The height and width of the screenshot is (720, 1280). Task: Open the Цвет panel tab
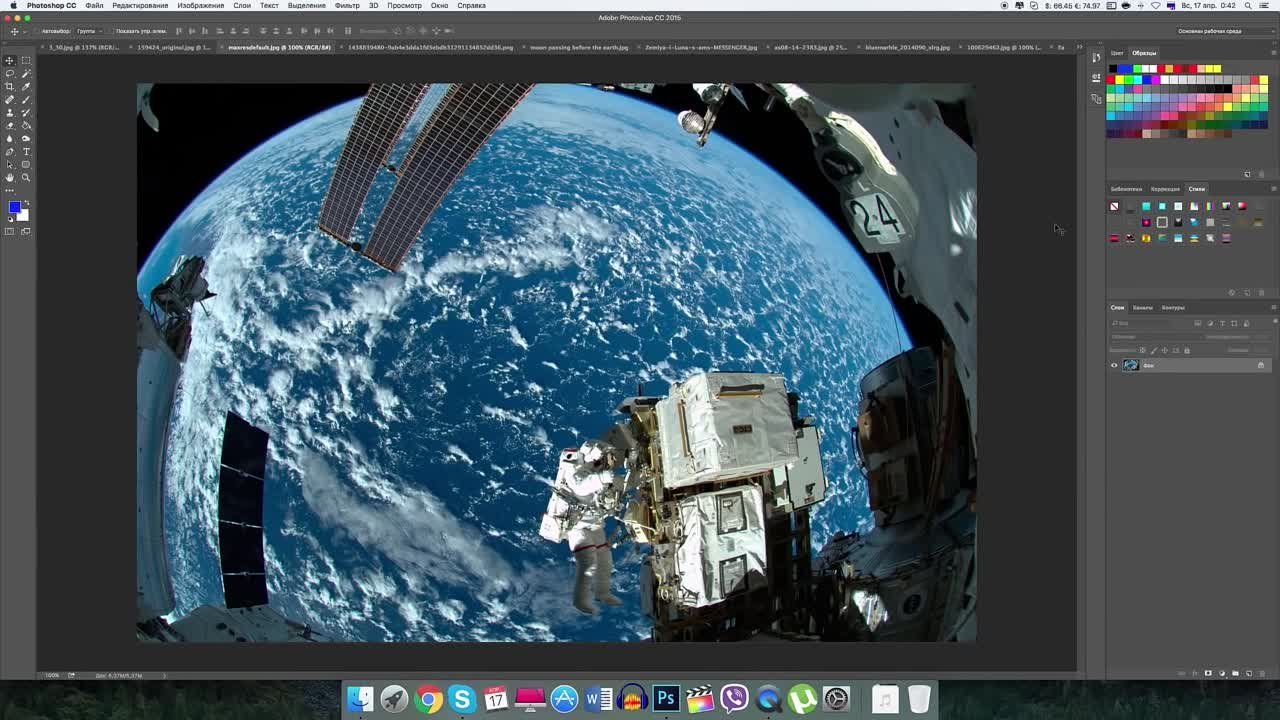tap(1117, 53)
